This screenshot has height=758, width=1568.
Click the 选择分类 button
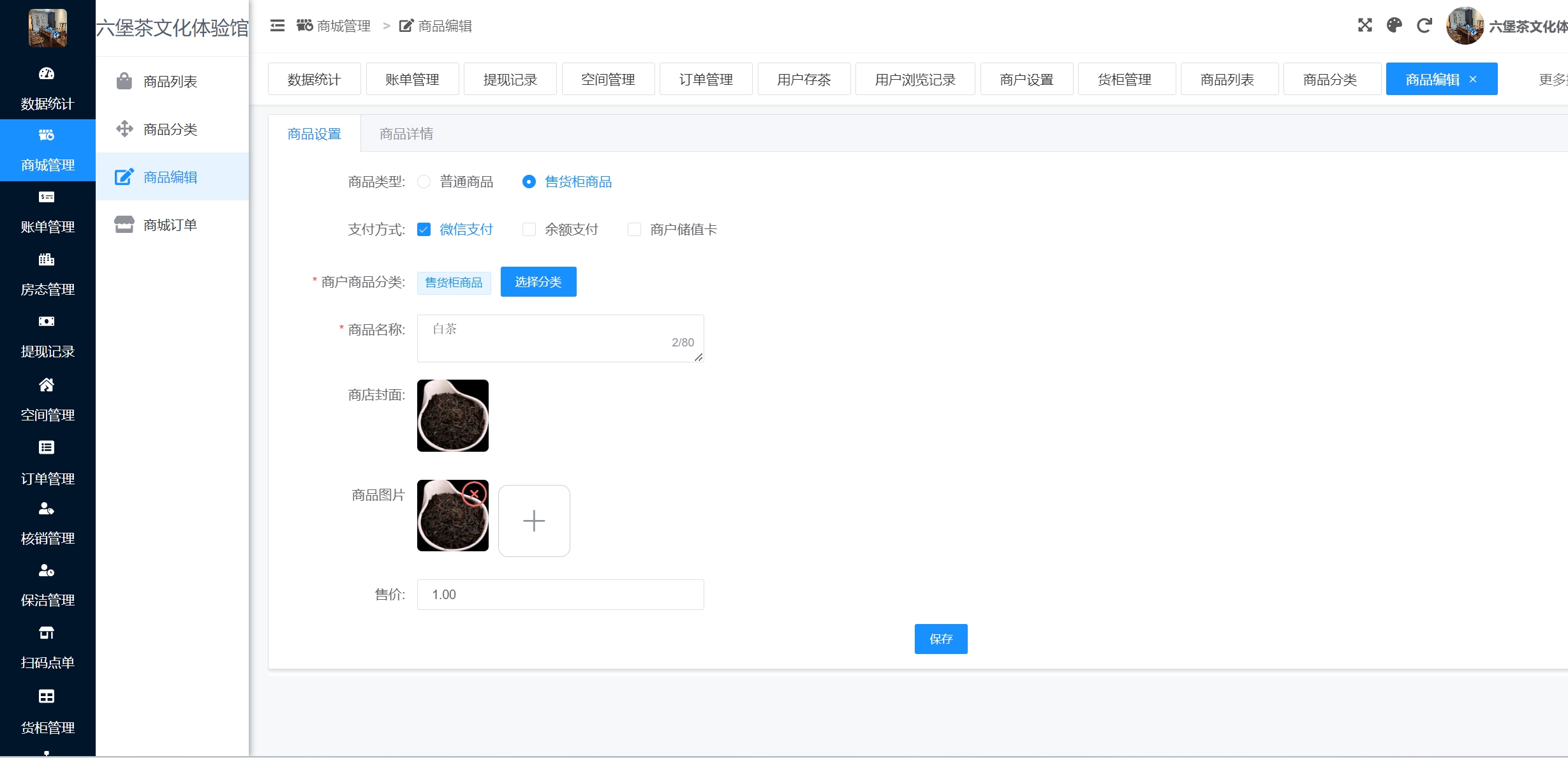(538, 282)
